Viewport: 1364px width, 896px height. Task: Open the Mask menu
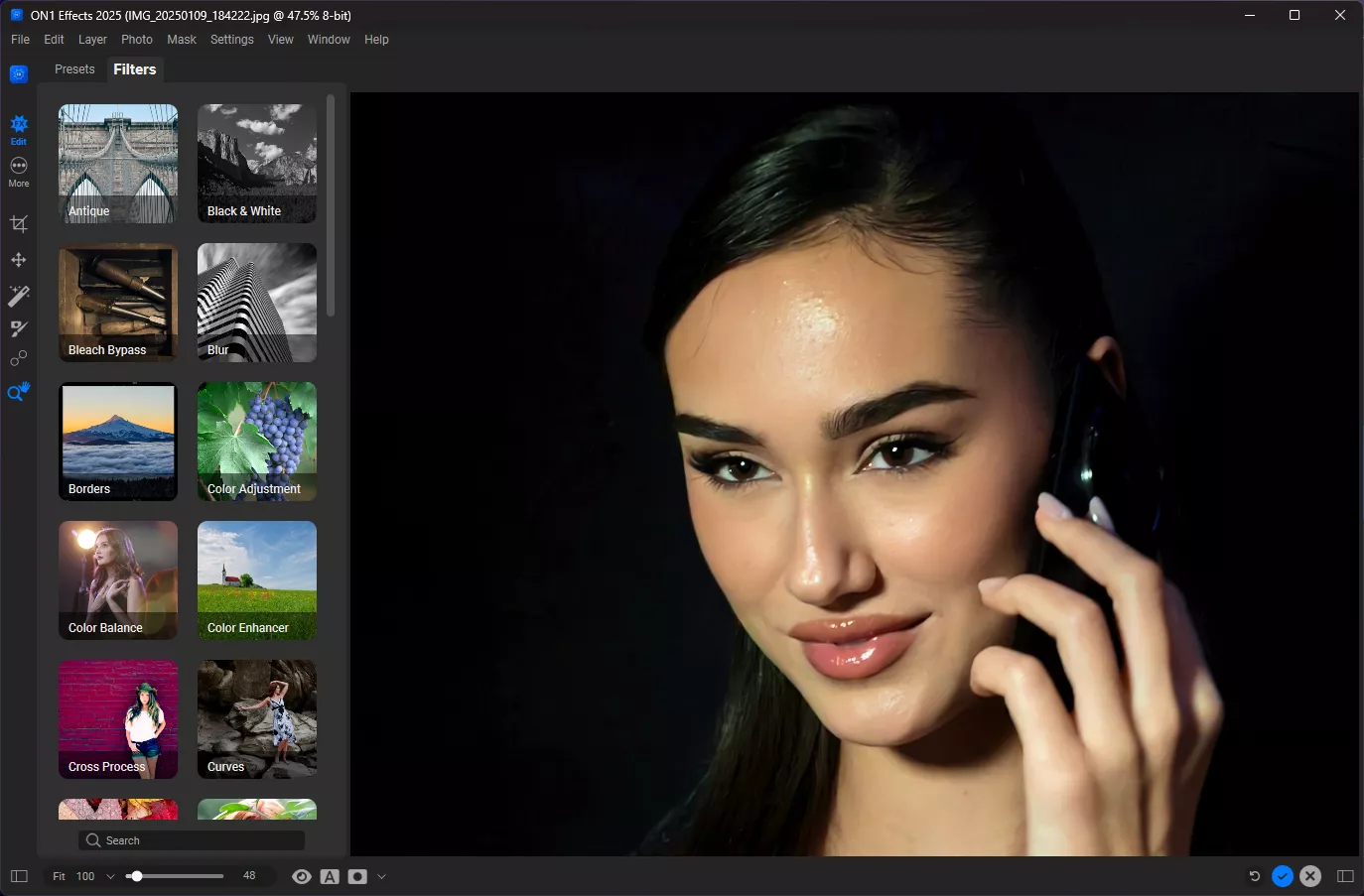182,40
